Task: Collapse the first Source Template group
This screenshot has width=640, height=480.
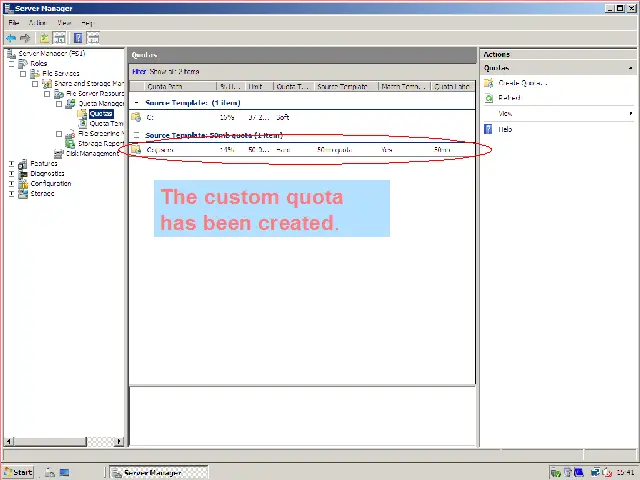Action: (137, 103)
